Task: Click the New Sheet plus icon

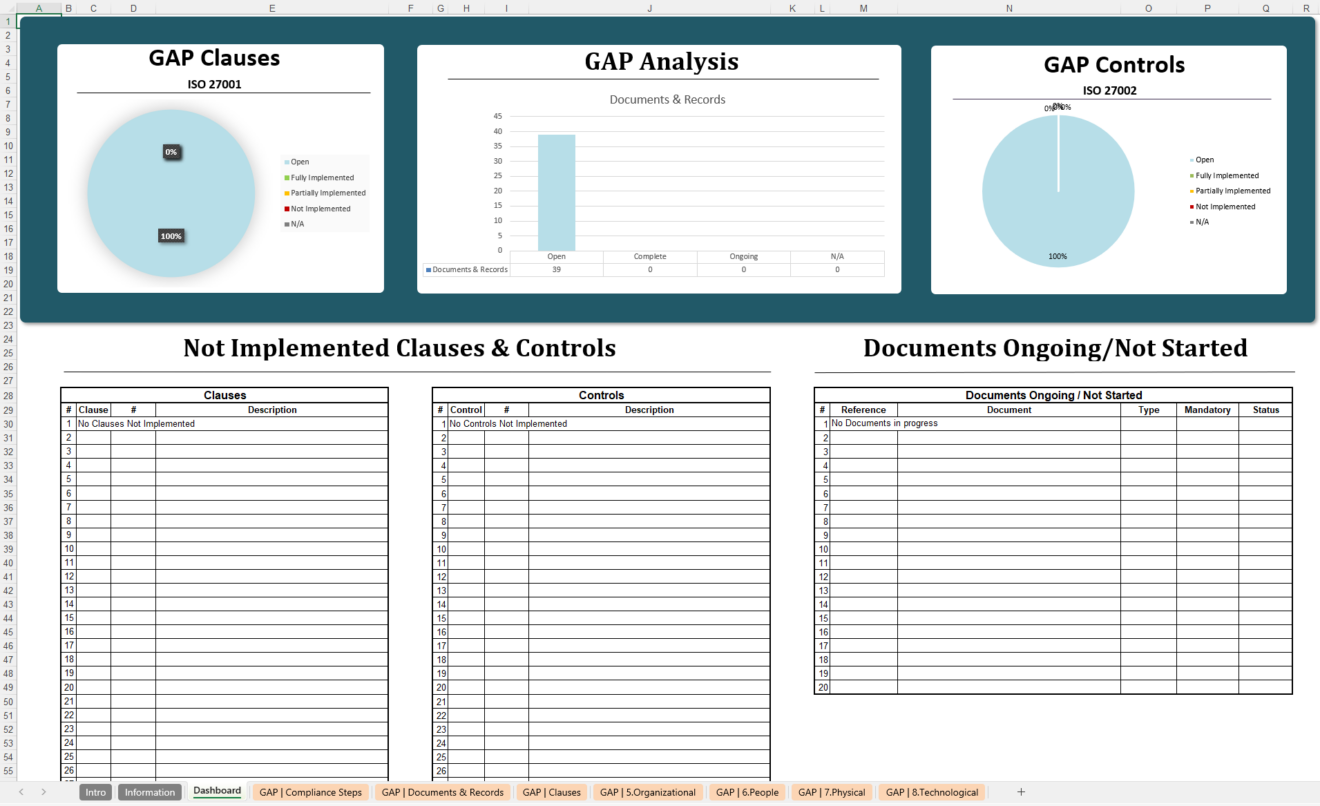Action: pyautogui.click(x=1021, y=791)
